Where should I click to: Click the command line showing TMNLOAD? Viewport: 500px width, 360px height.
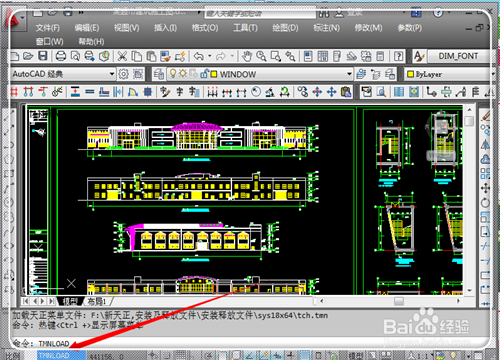click(250, 343)
